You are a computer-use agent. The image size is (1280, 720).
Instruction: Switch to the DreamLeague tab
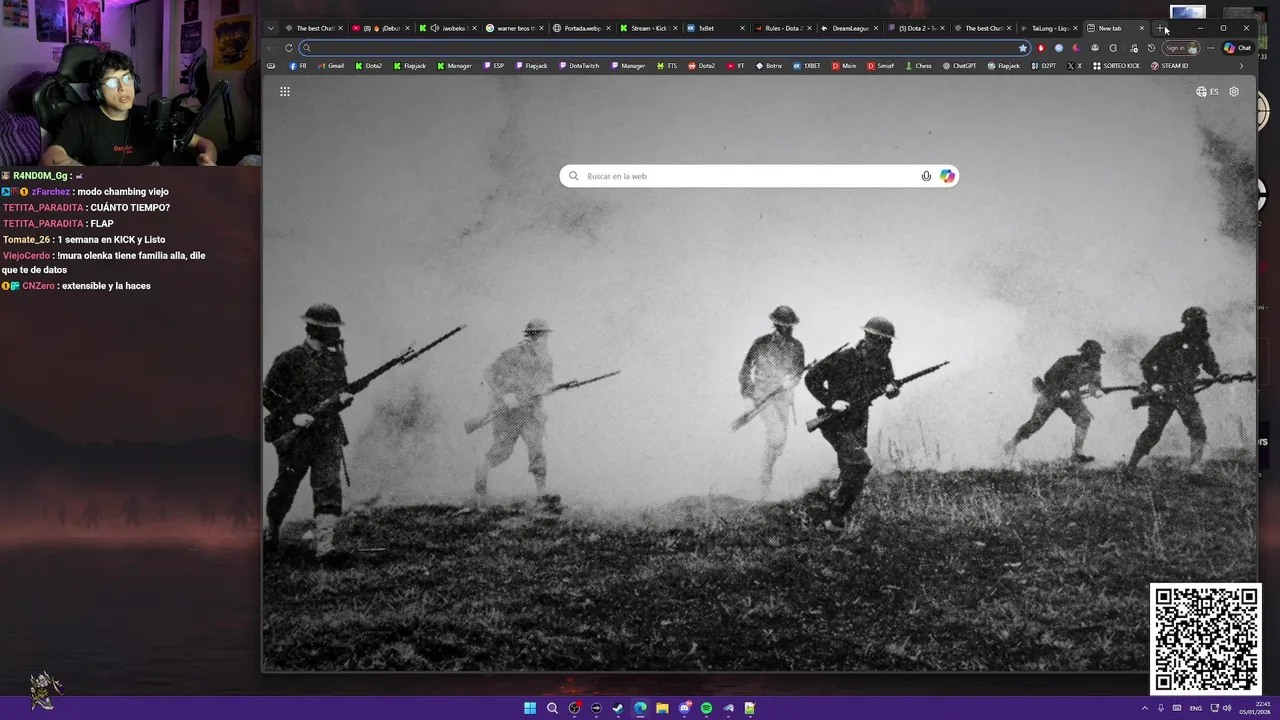850,28
